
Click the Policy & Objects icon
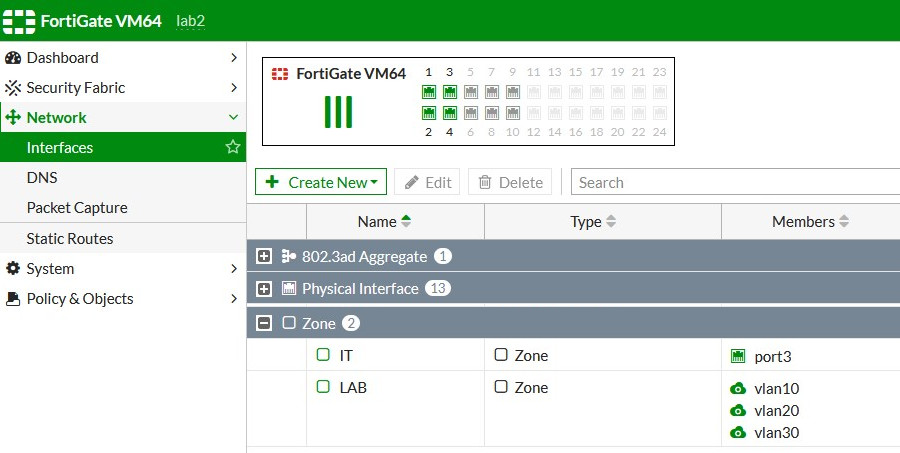point(13,299)
